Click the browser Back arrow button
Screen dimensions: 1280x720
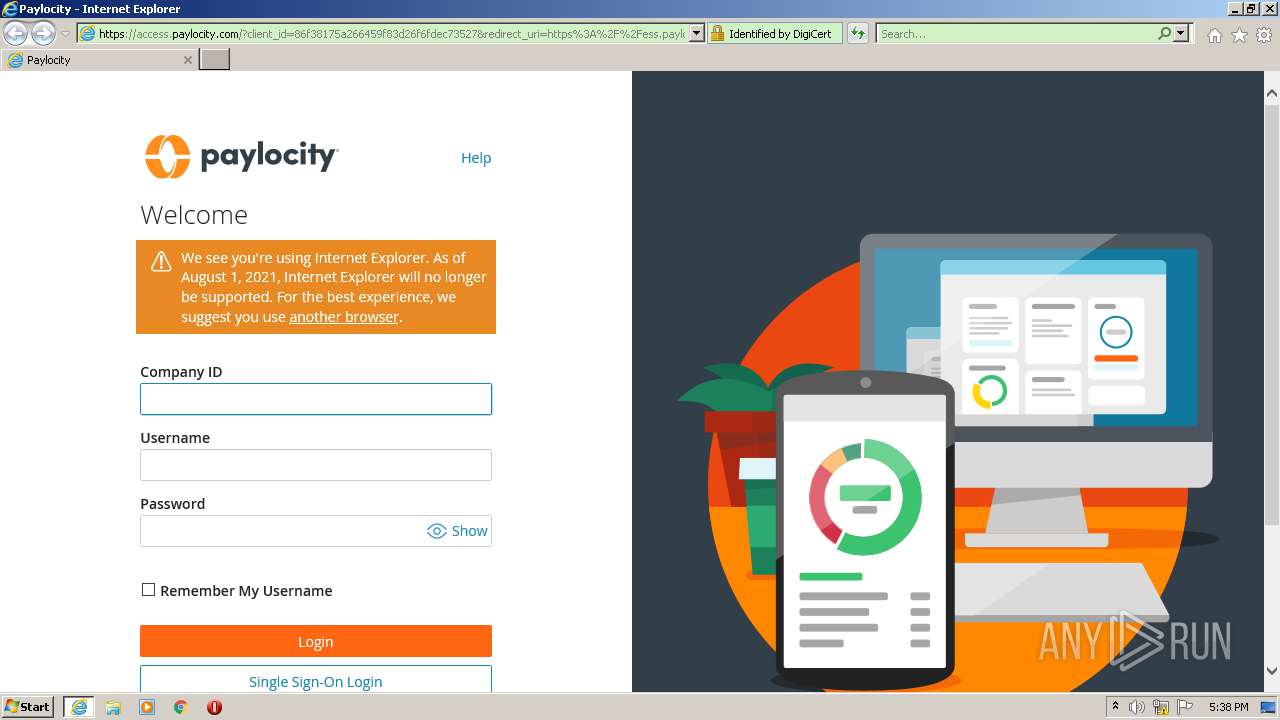tap(16, 33)
